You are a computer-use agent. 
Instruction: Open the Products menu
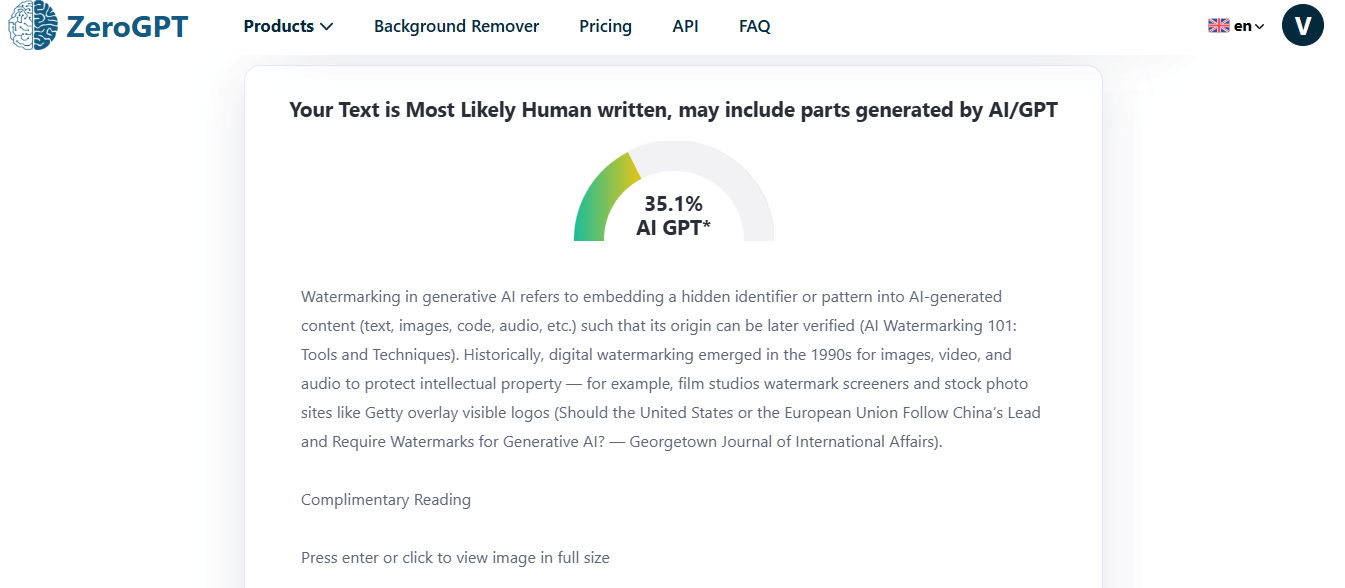coord(279,27)
